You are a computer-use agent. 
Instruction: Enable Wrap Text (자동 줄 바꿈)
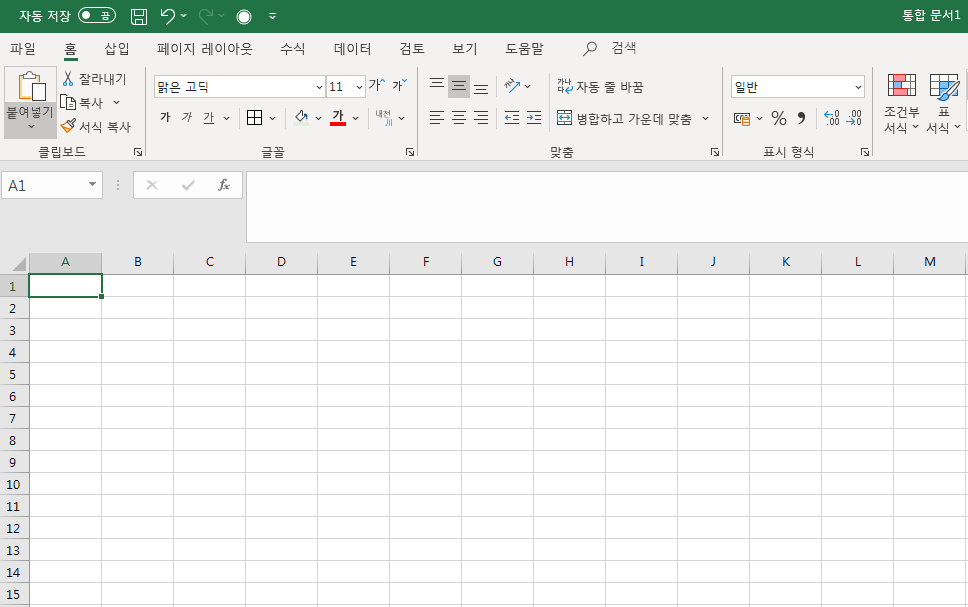pos(600,87)
